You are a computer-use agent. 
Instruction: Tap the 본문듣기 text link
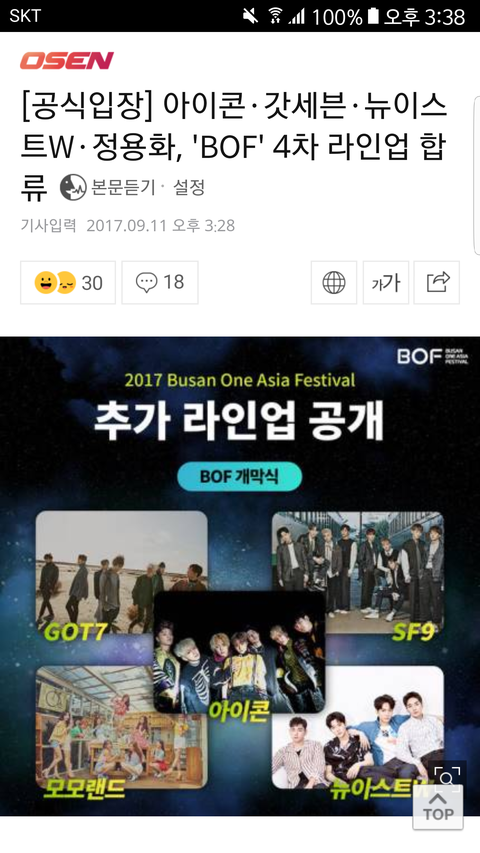coord(124,188)
